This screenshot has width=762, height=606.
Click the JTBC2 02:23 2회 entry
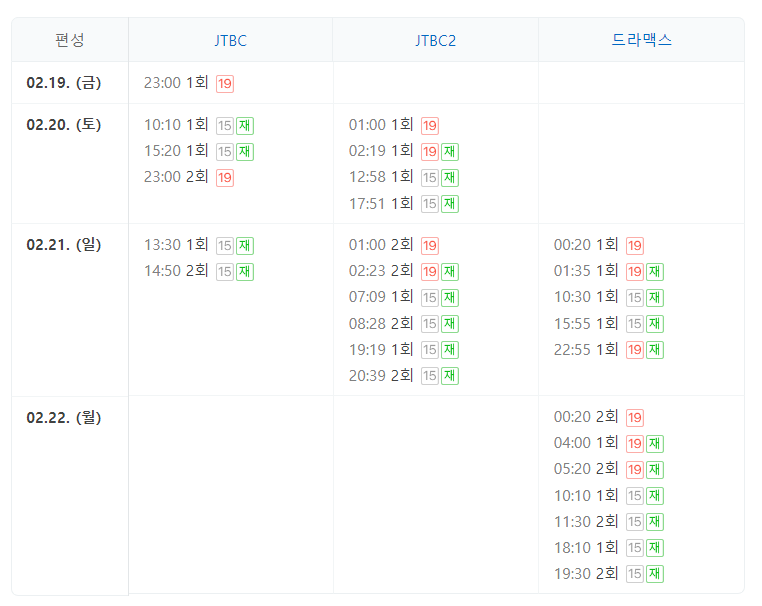(x=381, y=271)
